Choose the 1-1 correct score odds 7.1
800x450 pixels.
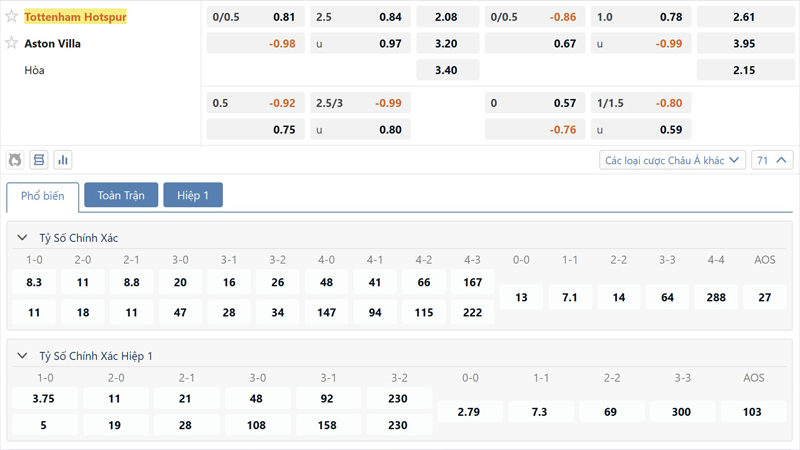[570, 297]
